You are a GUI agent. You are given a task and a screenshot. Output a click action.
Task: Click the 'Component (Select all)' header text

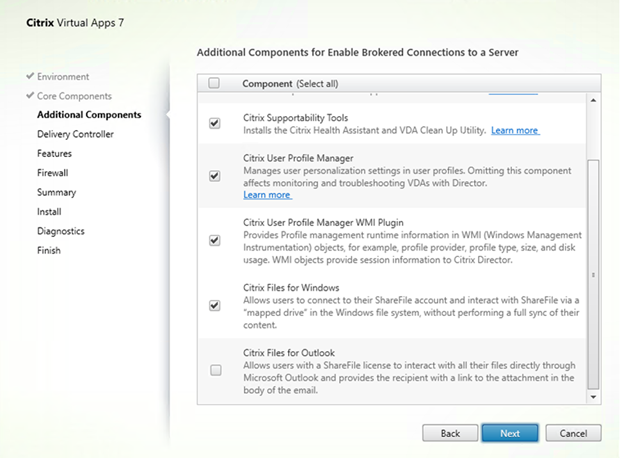[x=290, y=84]
